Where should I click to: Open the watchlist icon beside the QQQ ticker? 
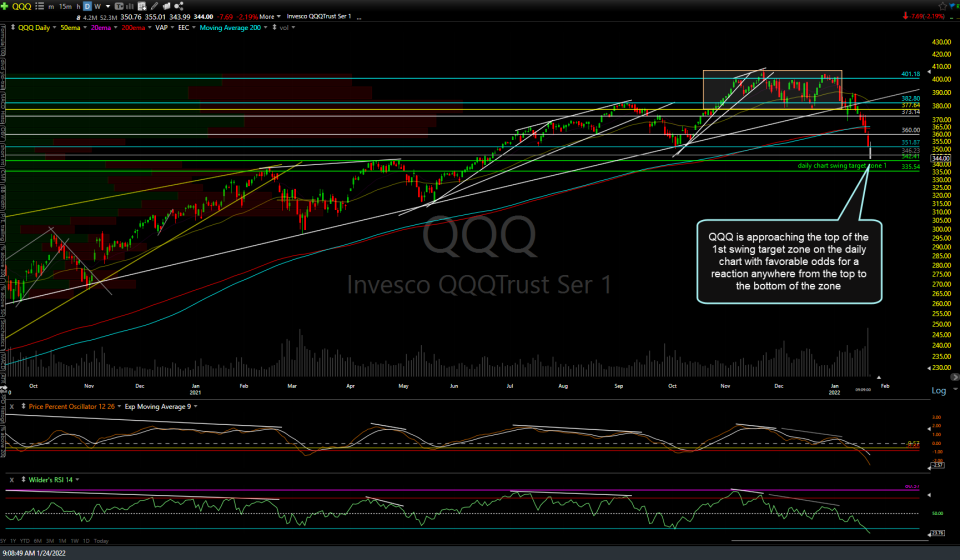(40, 6)
